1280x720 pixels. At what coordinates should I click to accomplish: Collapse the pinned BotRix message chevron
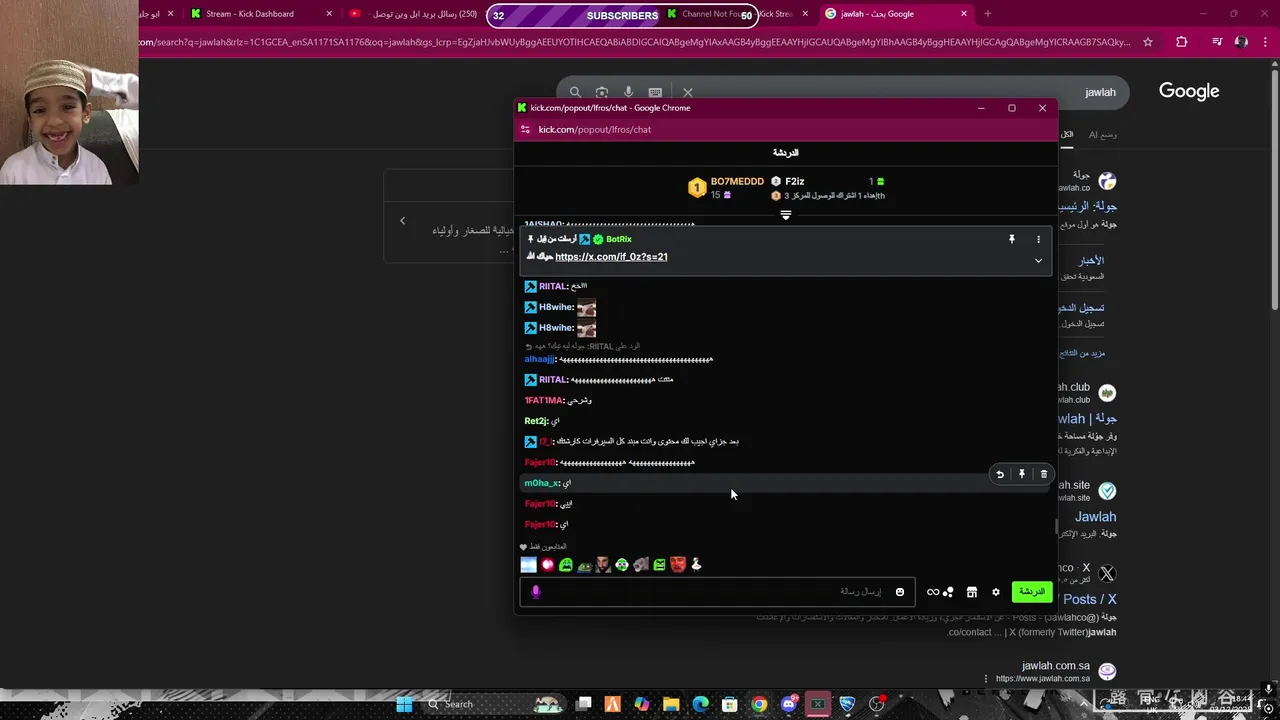(1038, 260)
